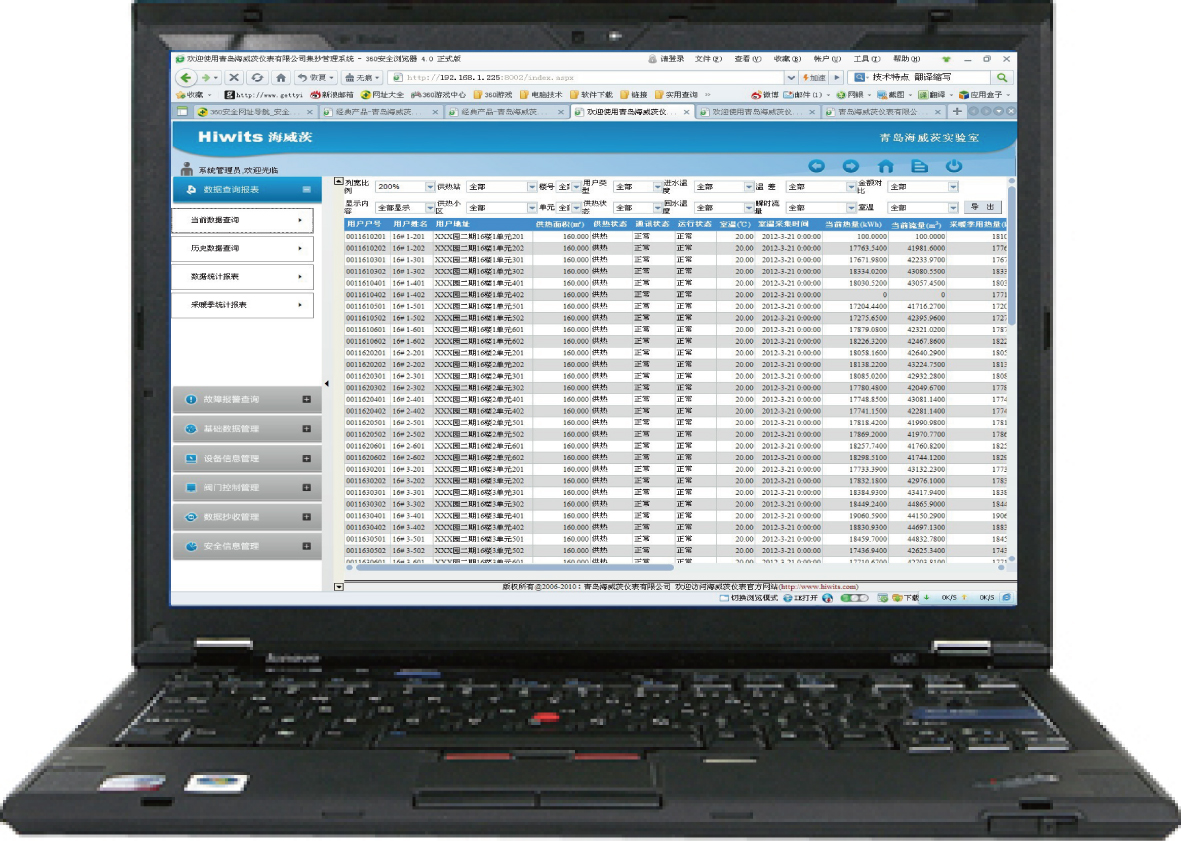Collapse the left sidebar with splitter arrow

click(327, 384)
